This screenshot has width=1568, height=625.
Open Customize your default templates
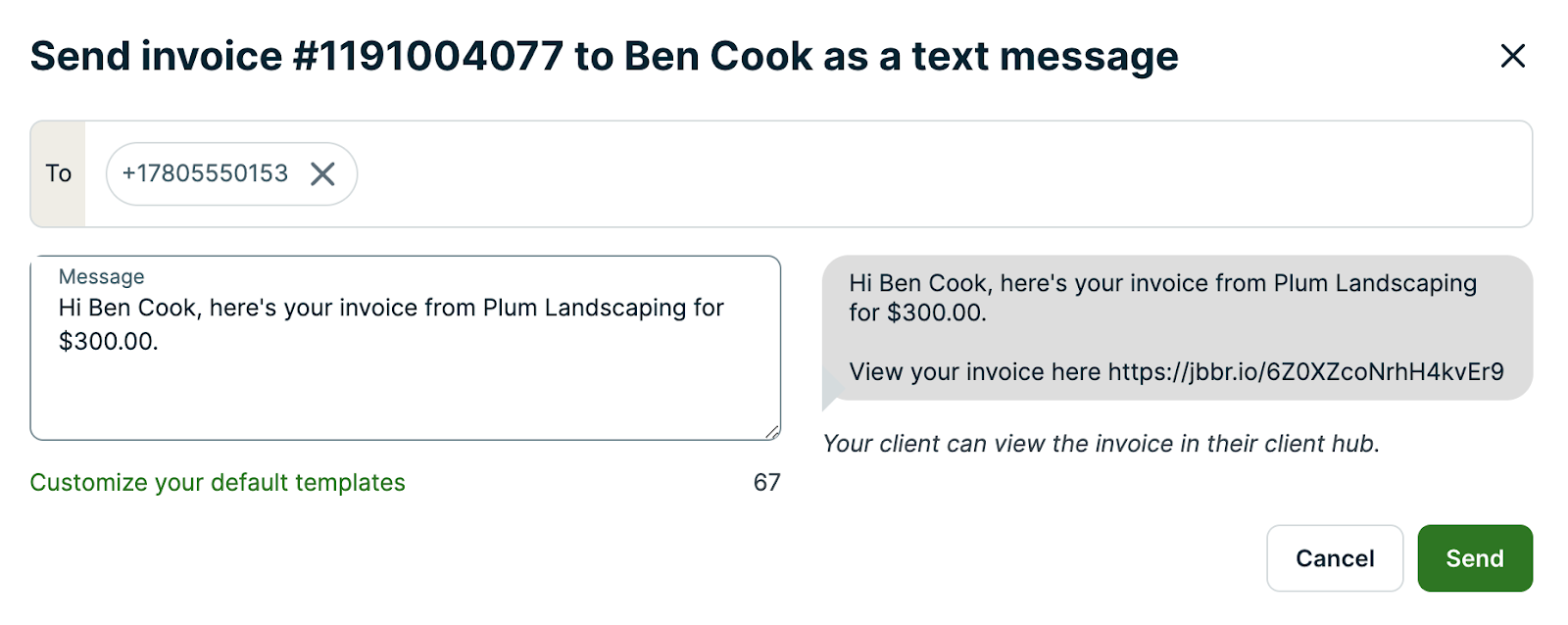coord(218,483)
